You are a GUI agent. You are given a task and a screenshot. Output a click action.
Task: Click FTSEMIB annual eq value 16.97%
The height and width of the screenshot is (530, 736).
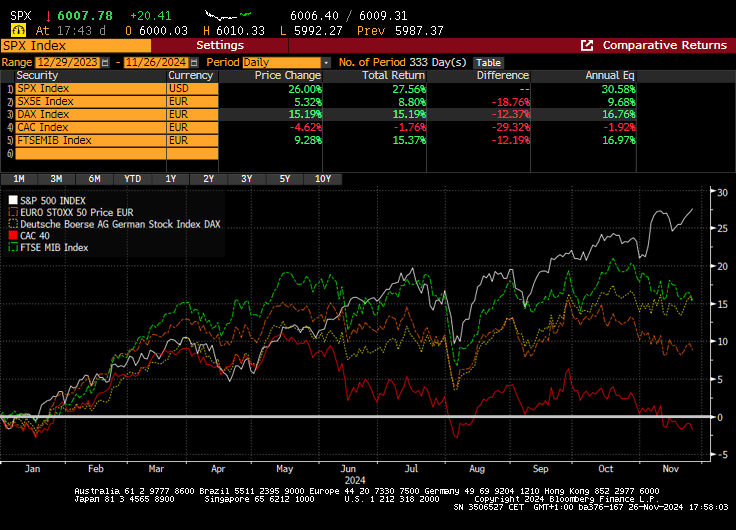[619, 141]
